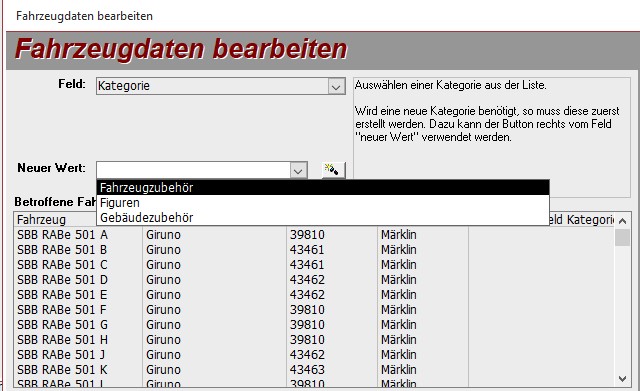Screen dimensions: 640x391
Task: Click 43462 in the SBB RABe 501 D row
Action: (x=307, y=280)
